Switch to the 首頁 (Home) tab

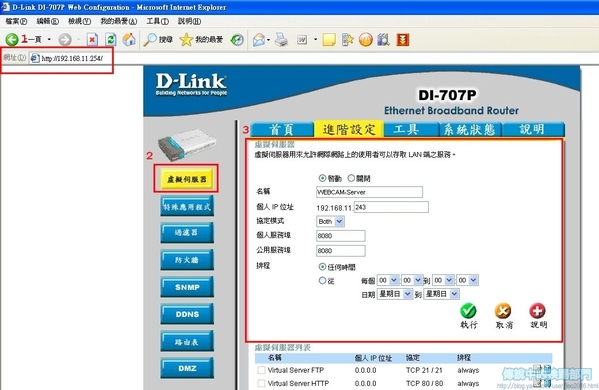click(x=282, y=129)
